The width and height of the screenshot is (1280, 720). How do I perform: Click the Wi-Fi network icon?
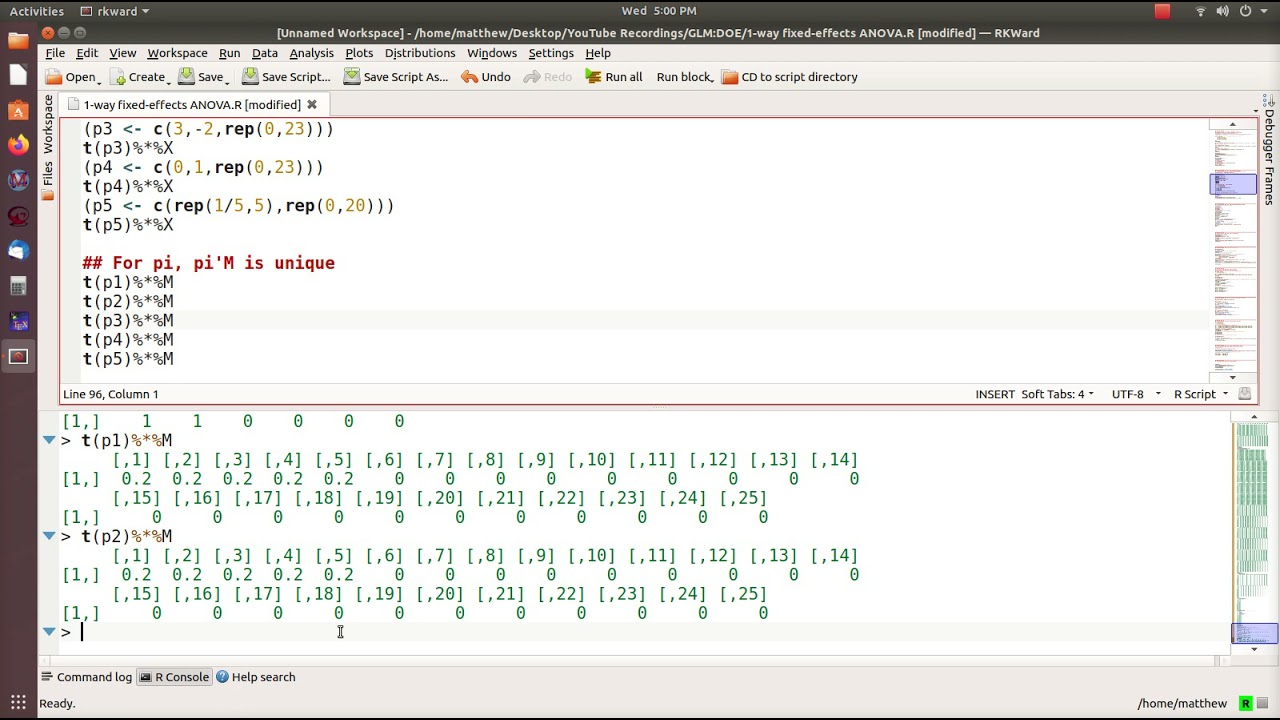pyautogui.click(x=1201, y=11)
